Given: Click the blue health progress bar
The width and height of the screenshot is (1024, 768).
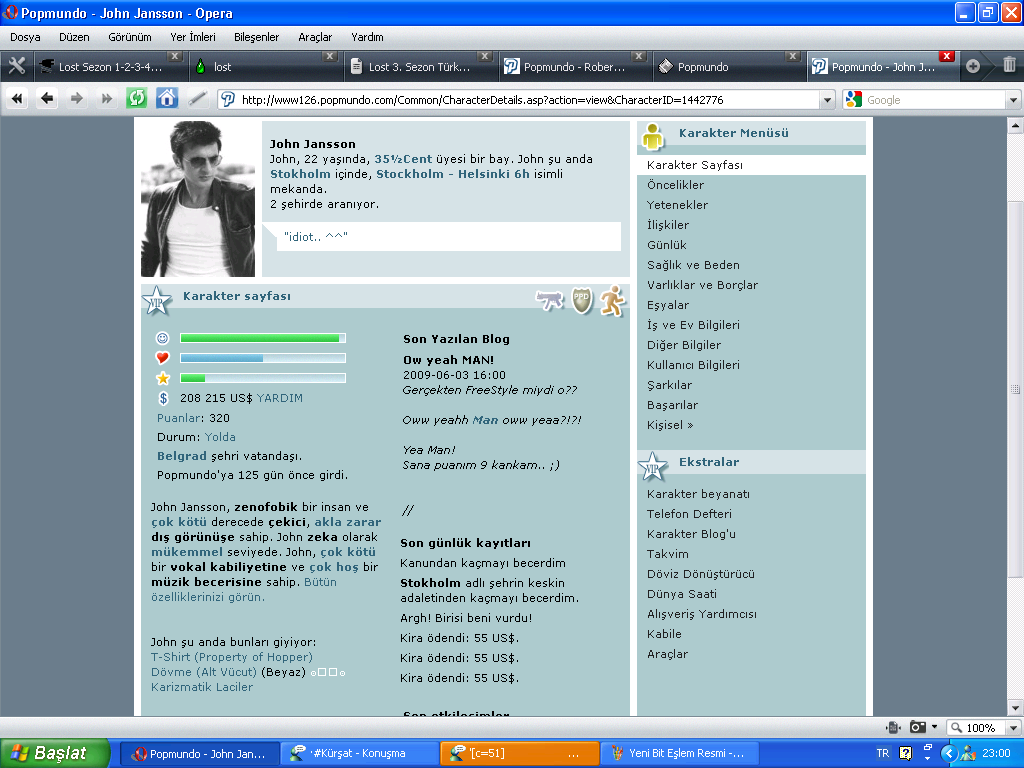Looking at the screenshot, I should 263,358.
